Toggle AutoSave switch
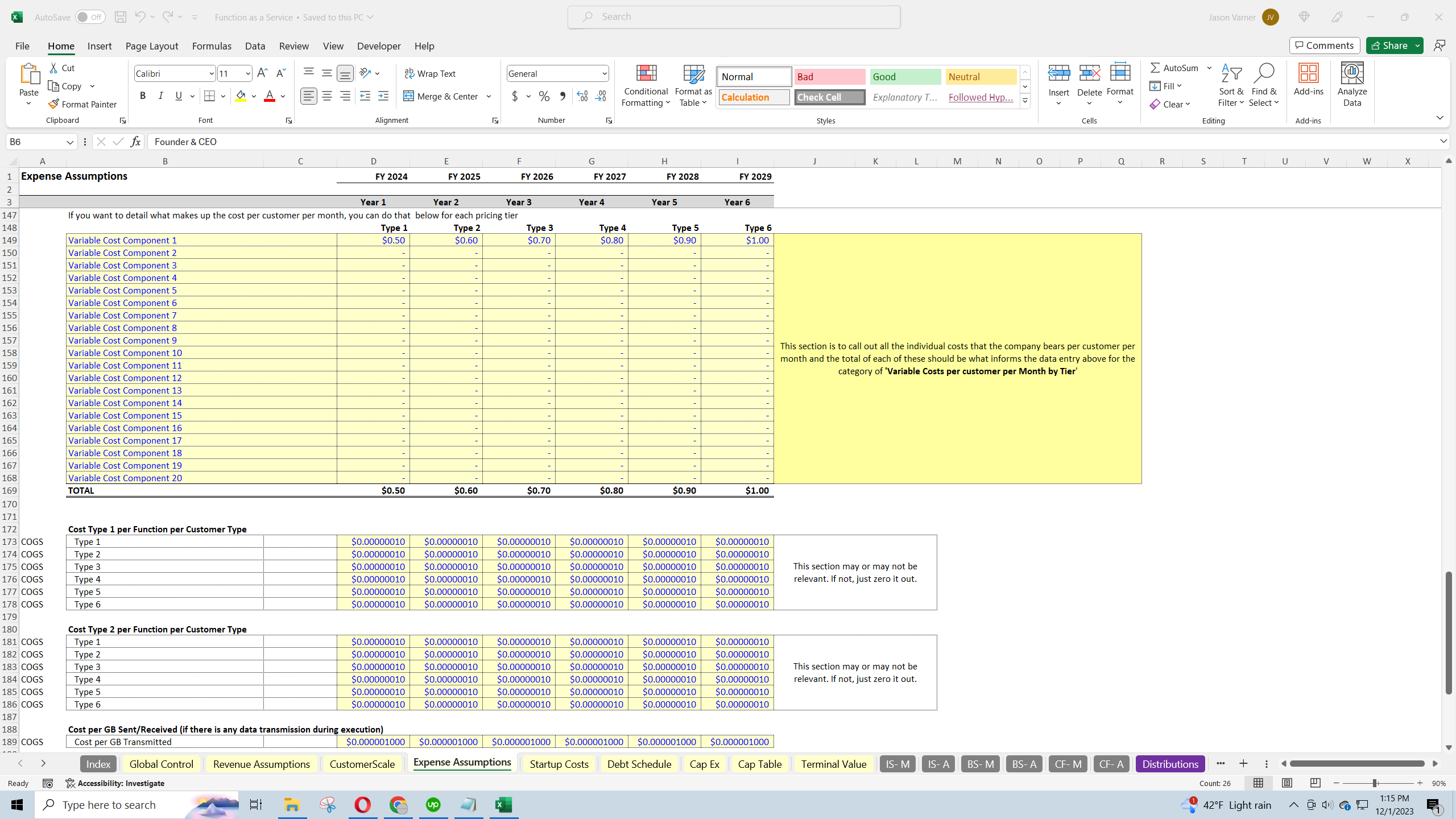The image size is (1456, 819). (x=90, y=17)
